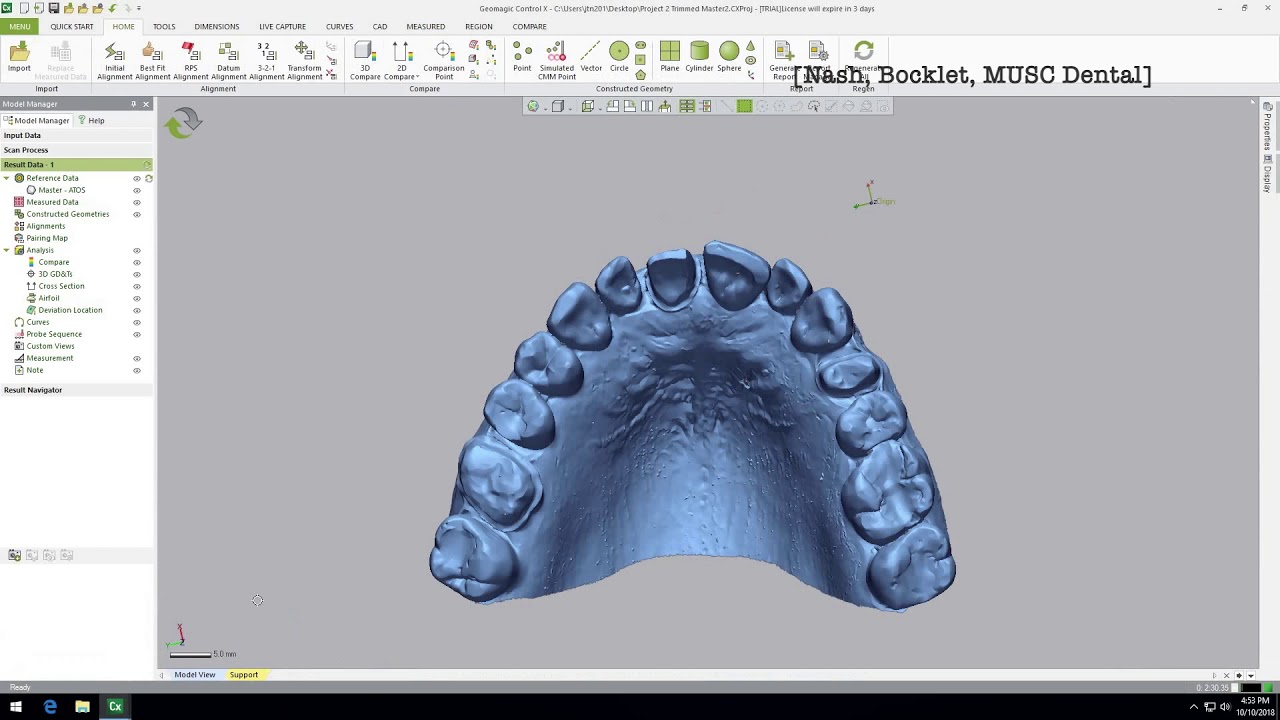This screenshot has width=1280, height=720.
Task: Toggle Deviation Location visibility eye
Action: 137,310
